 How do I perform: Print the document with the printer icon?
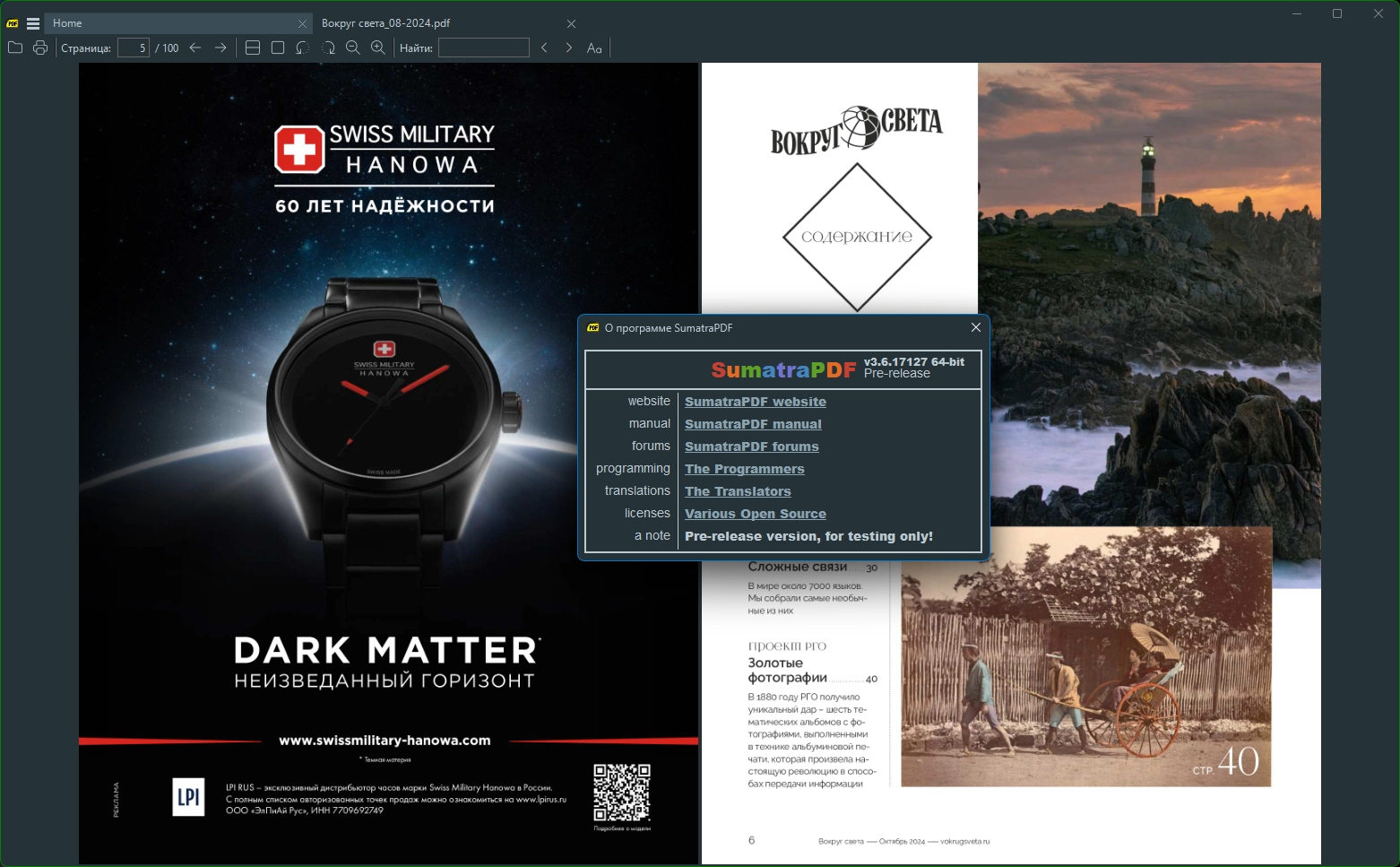40,48
